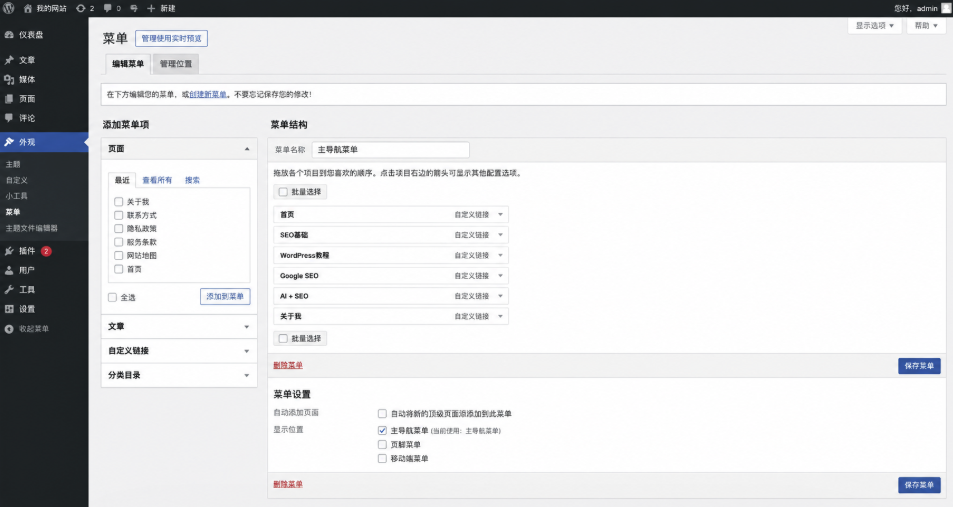Click the lower 删除菜单 link
The height and width of the screenshot is (507, 953).
288,485
